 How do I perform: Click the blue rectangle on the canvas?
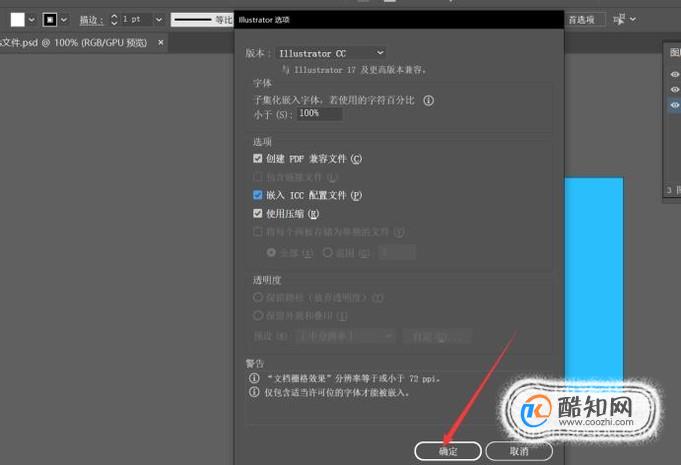(594, 278)
